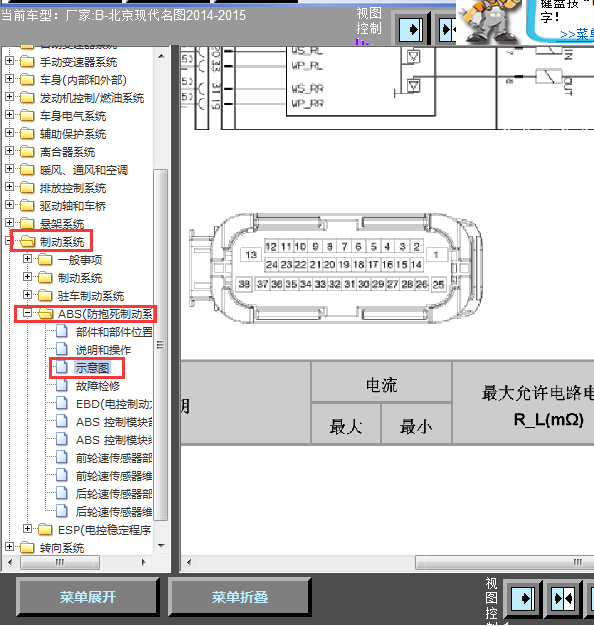The width and height of the screenshot is (594, 626).
Task: Click the 暖风、通风和空调 folder icon
Action: tap(27, 169)
